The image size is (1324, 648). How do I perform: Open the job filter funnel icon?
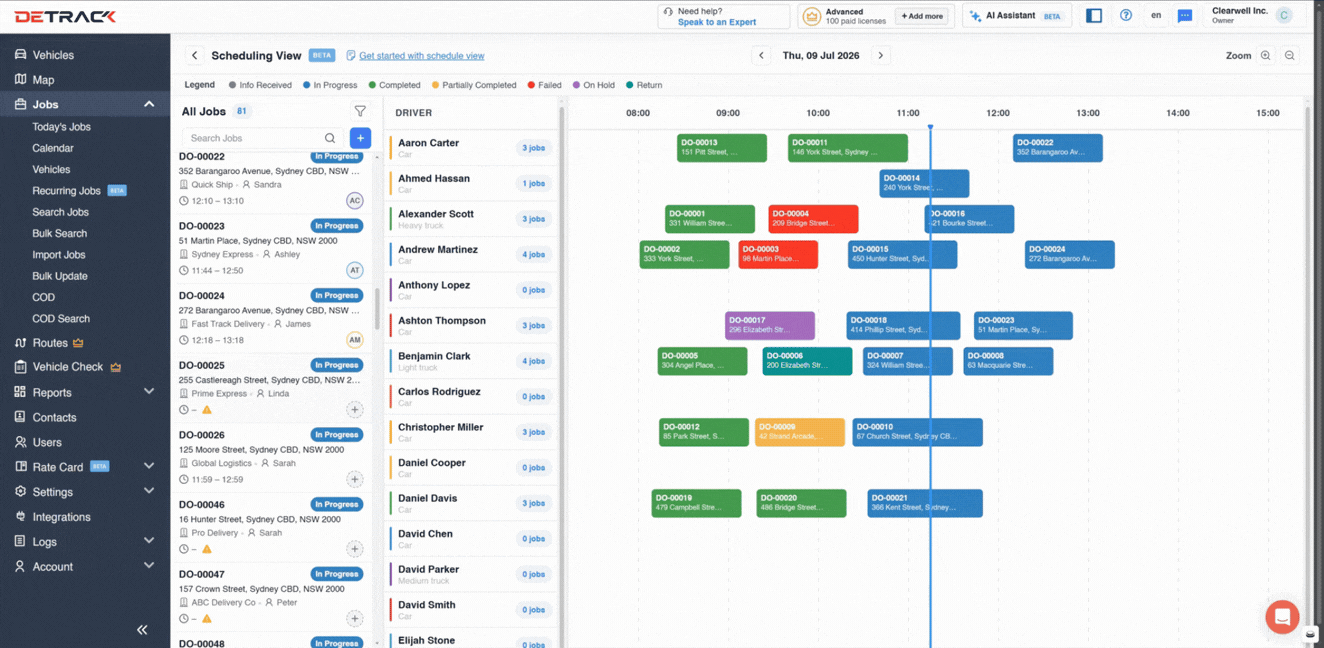click(360, 112)
